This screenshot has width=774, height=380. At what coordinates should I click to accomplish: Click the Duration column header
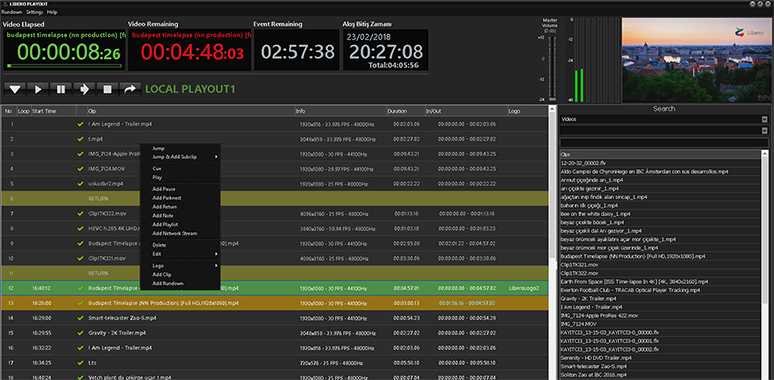[406, 112]
